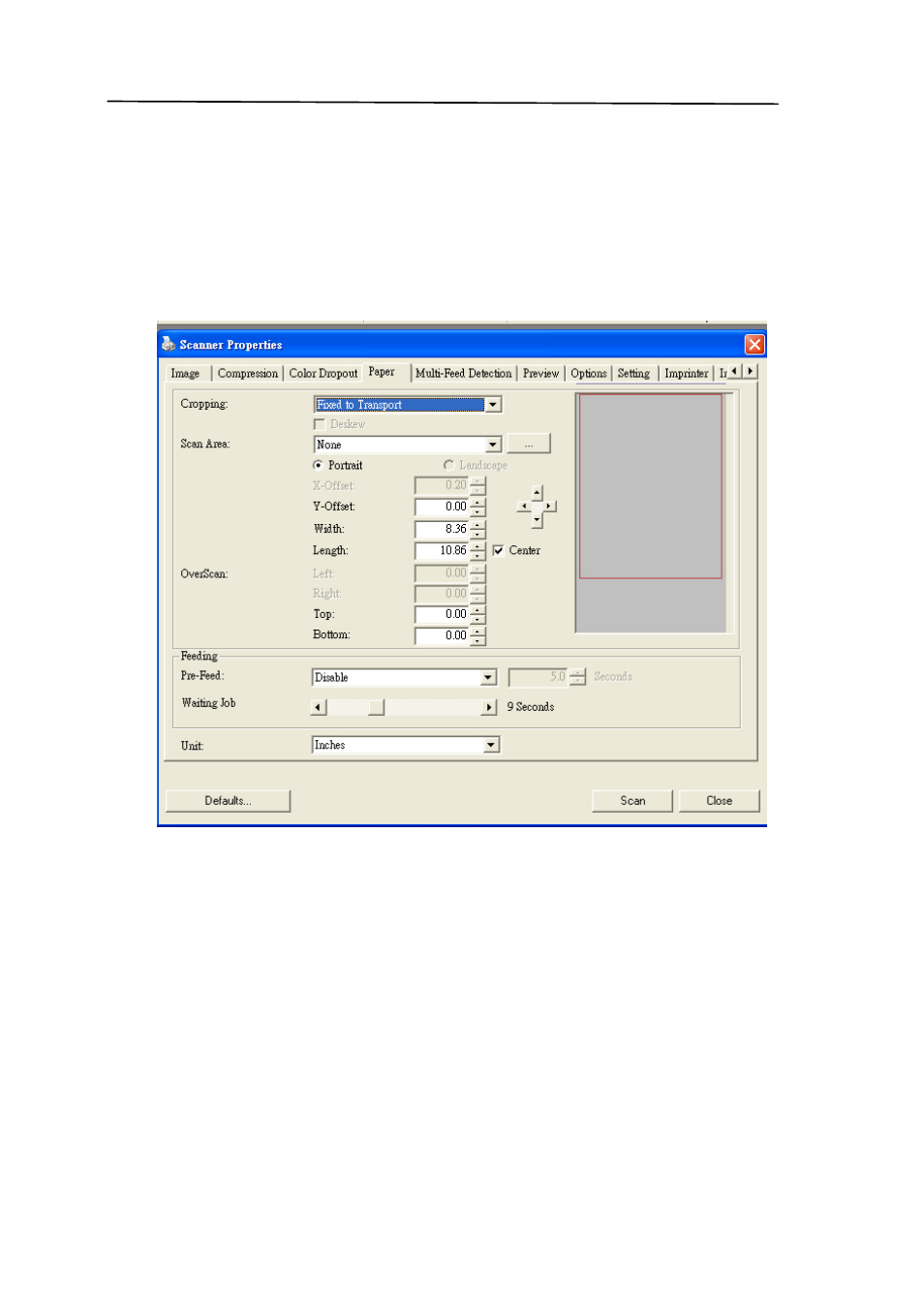This screenshot has height=1294, width=924.
Task: Increase the OverScan Bottom value
Action: coord(477,631)
